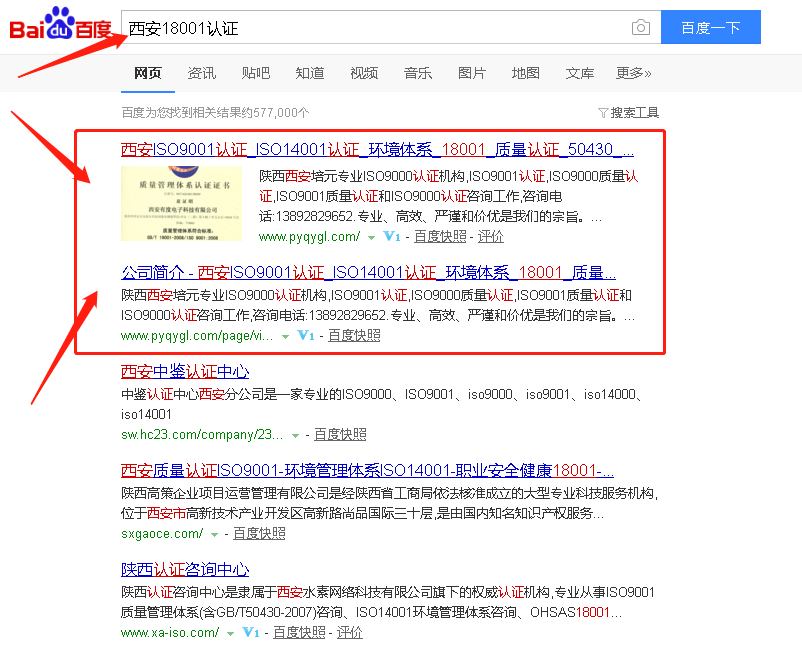The image size is (802, 648).
Task: Switch to the 图片 tab
Action: click(472, 73)
